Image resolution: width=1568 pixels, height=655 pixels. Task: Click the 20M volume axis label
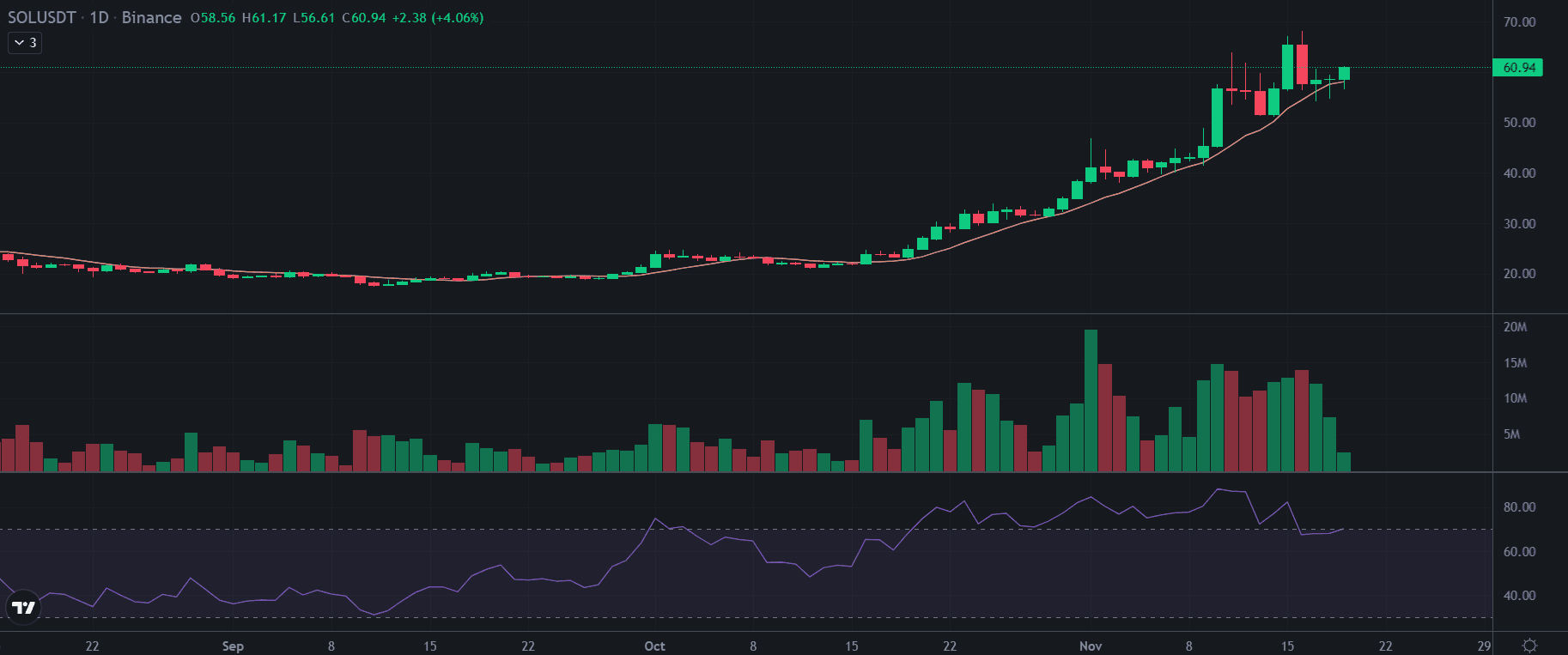pyautogui.click(x=1515, y=327)
